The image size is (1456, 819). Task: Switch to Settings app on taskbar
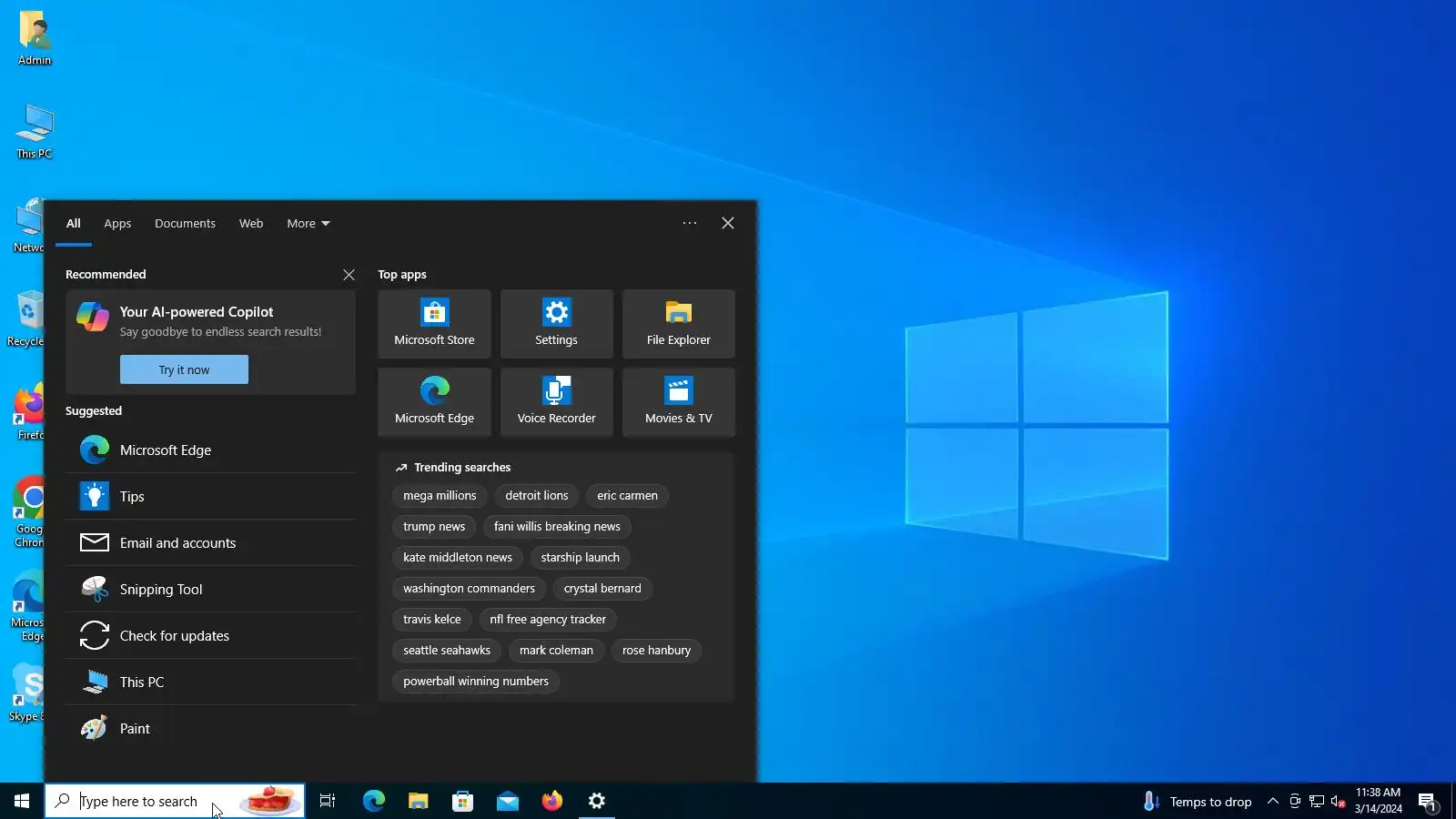point(596,801)
